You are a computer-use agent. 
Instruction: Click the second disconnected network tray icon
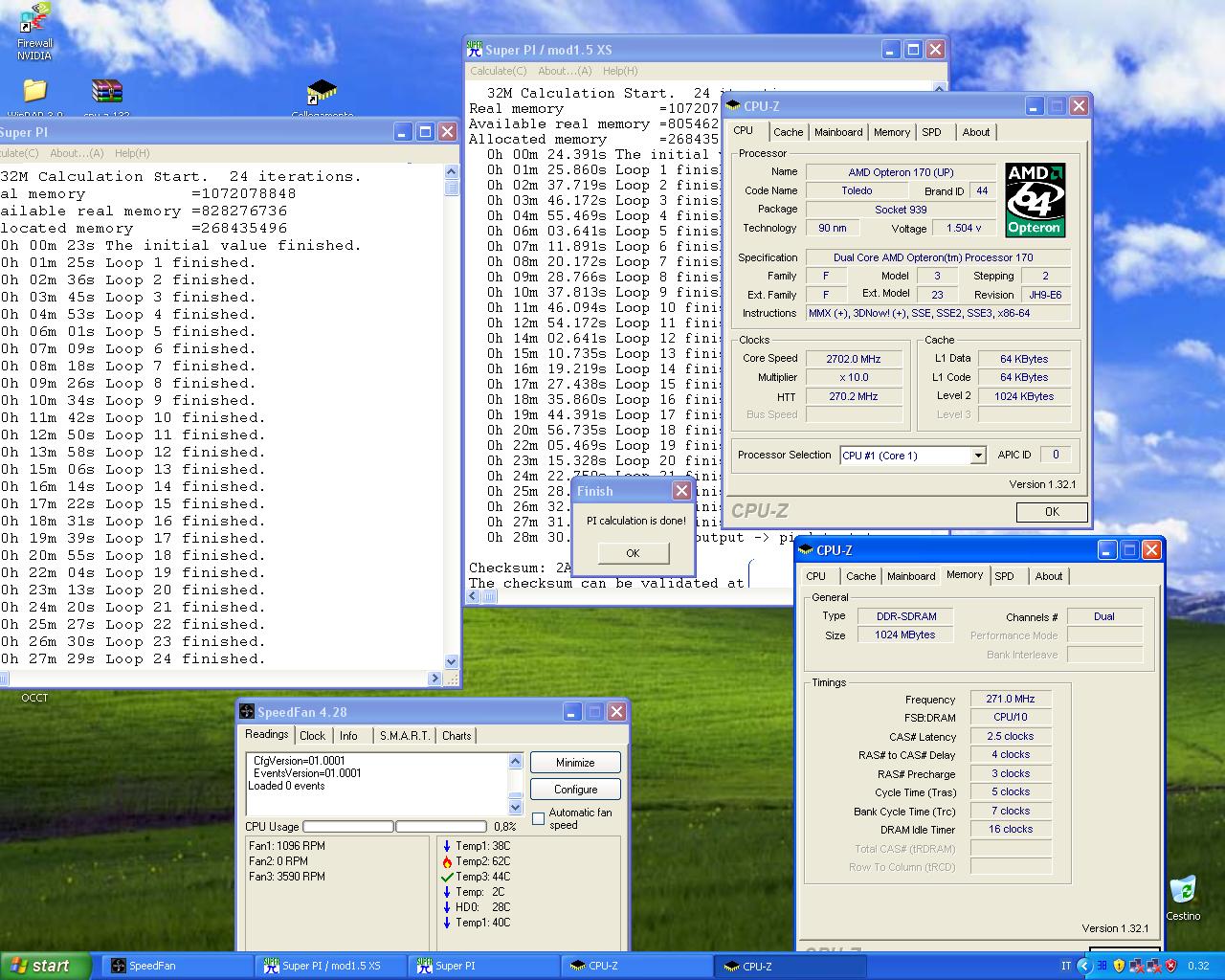click(x=1153, y=966)
